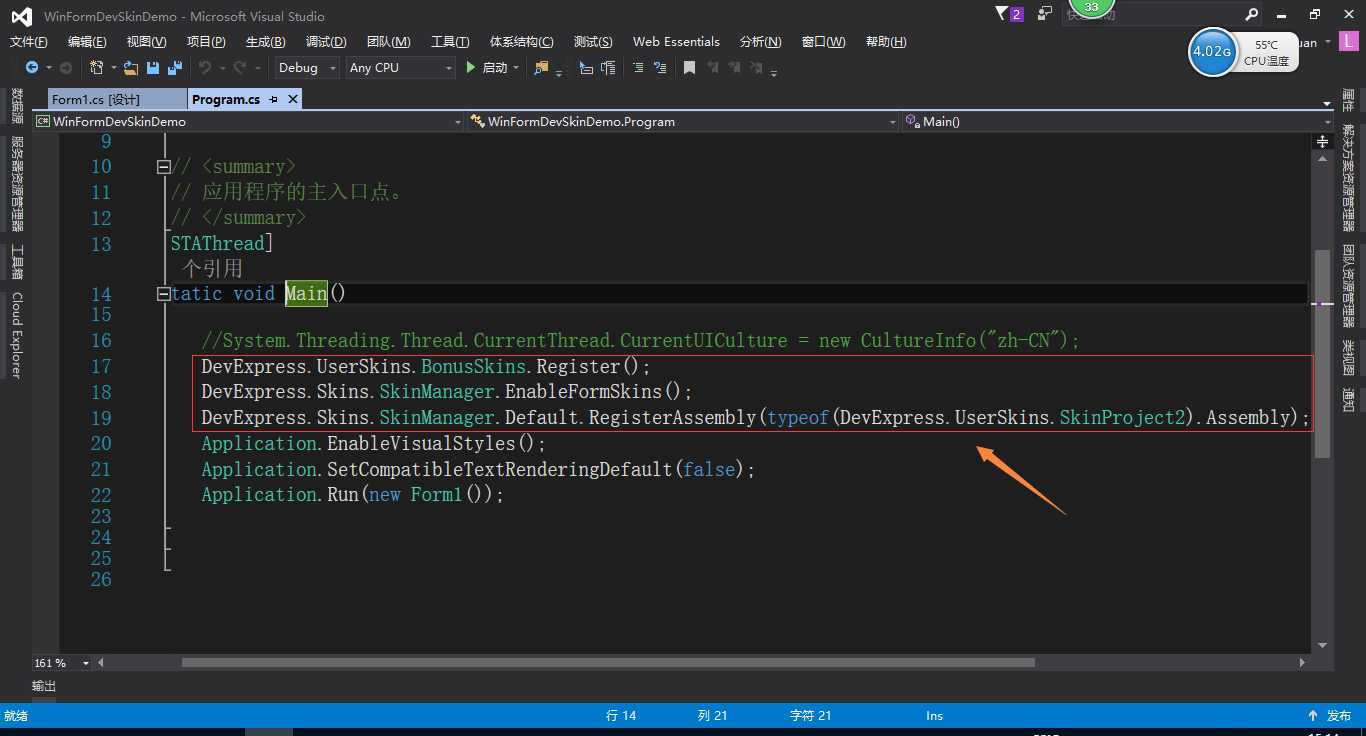Click the Ins status bar indicator
1366x736 pixels.
934,715
